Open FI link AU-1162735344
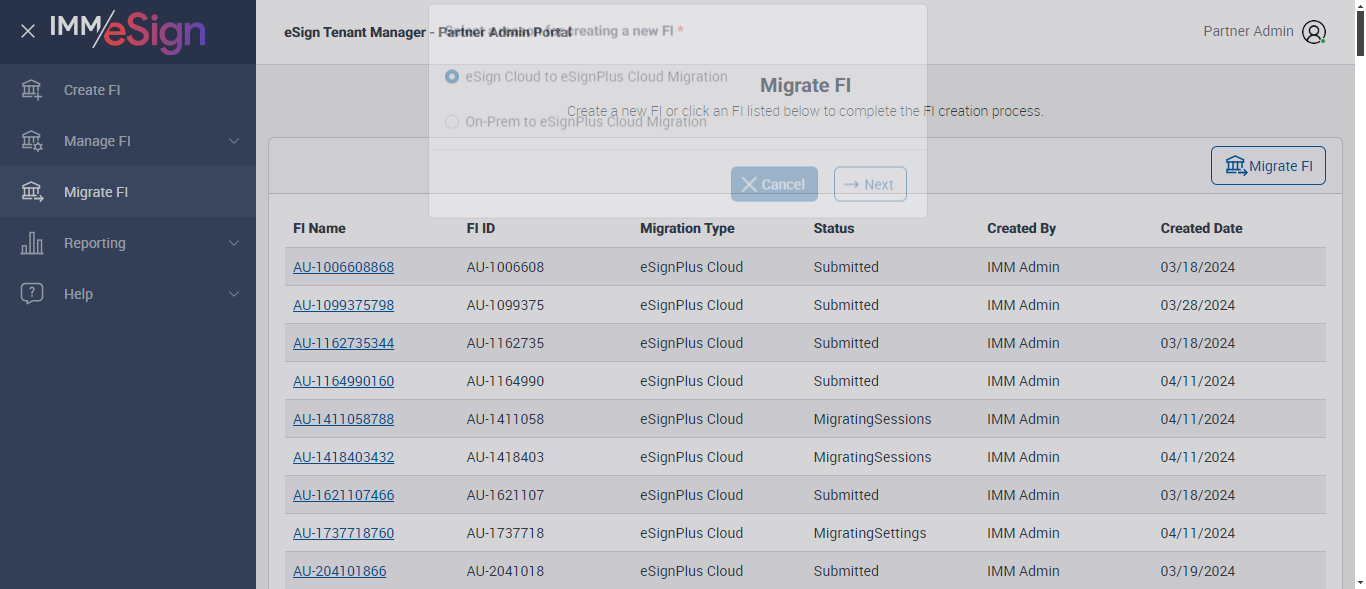 [x=343, y=343]
